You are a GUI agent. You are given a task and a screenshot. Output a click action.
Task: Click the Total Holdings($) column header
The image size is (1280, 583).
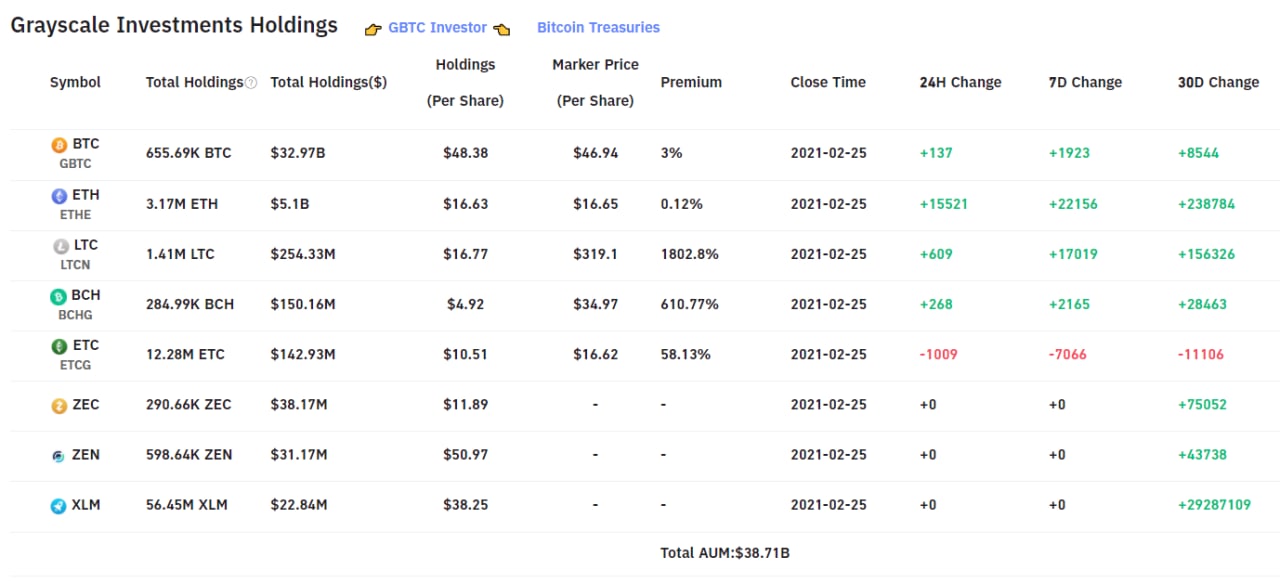tap(328, 82)
